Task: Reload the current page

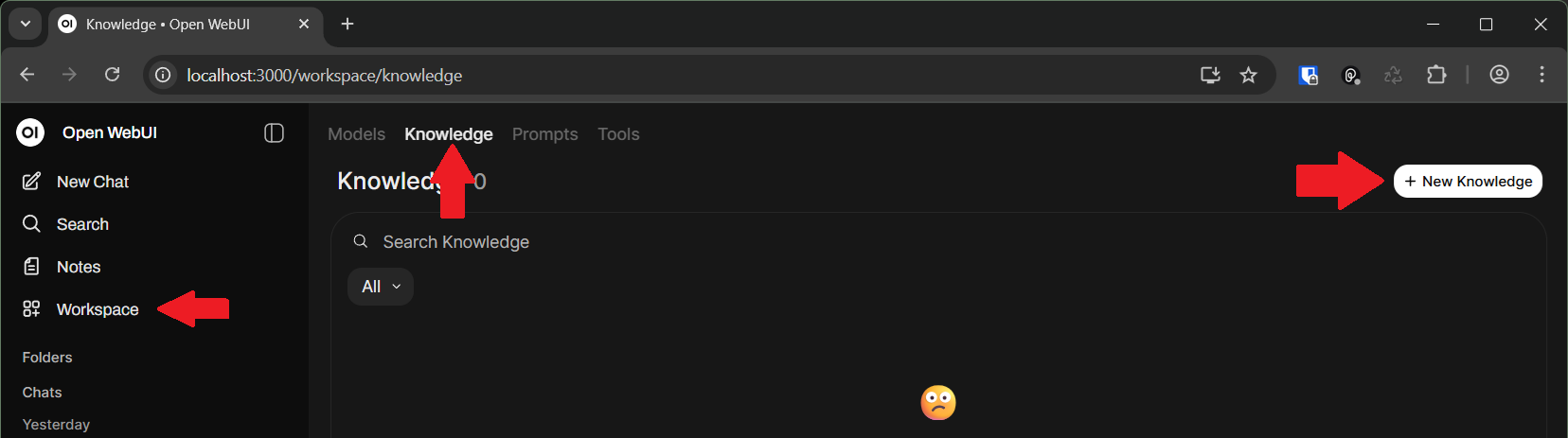Action: point(112,75)
